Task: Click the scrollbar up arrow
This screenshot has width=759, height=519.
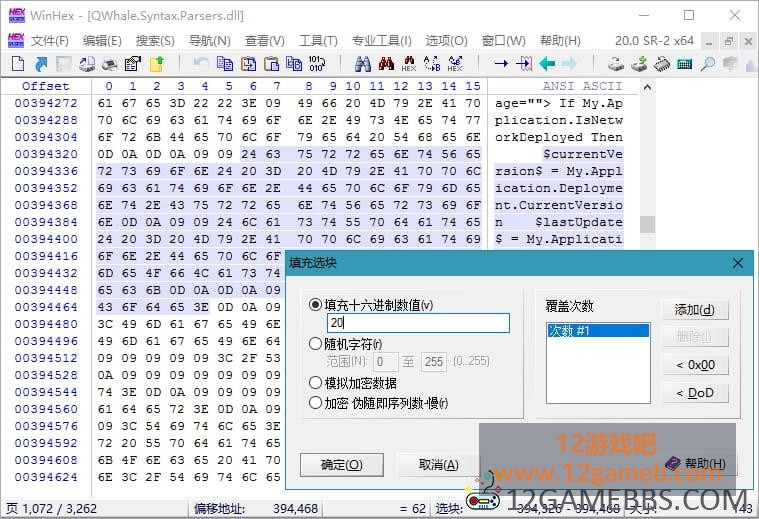Action: (x=647, y=88)
